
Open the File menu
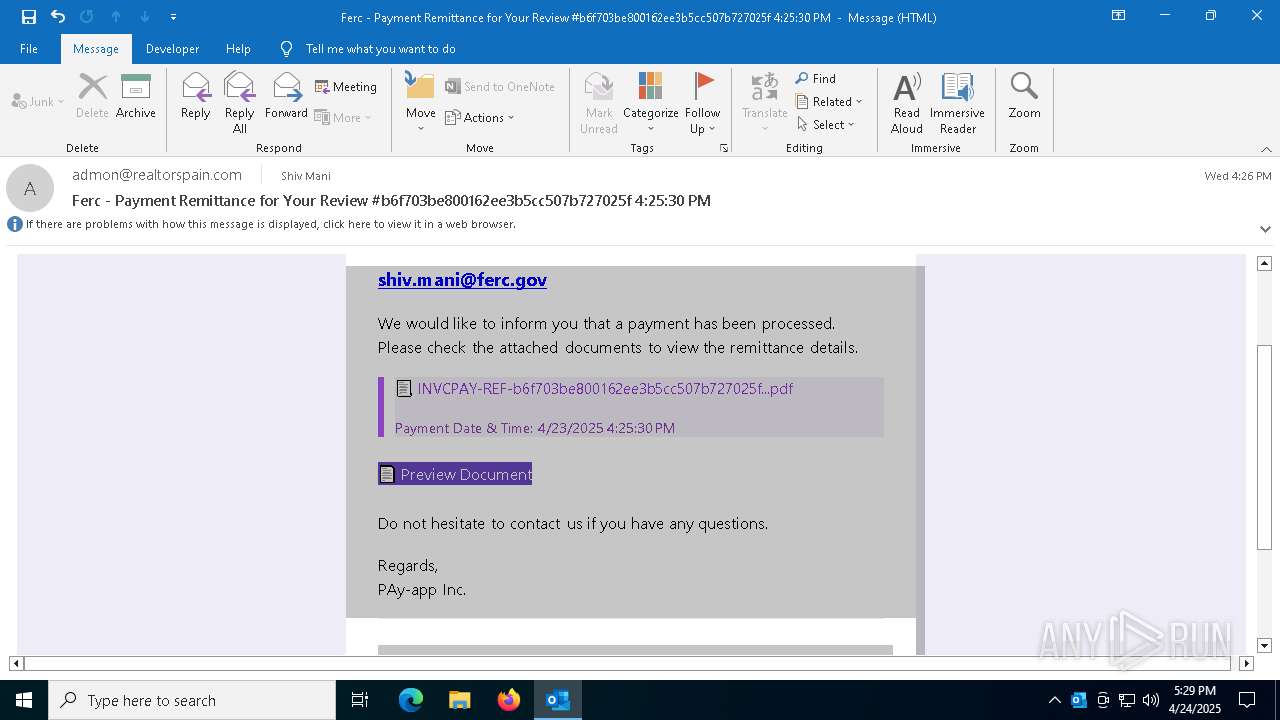pos(29,49)
